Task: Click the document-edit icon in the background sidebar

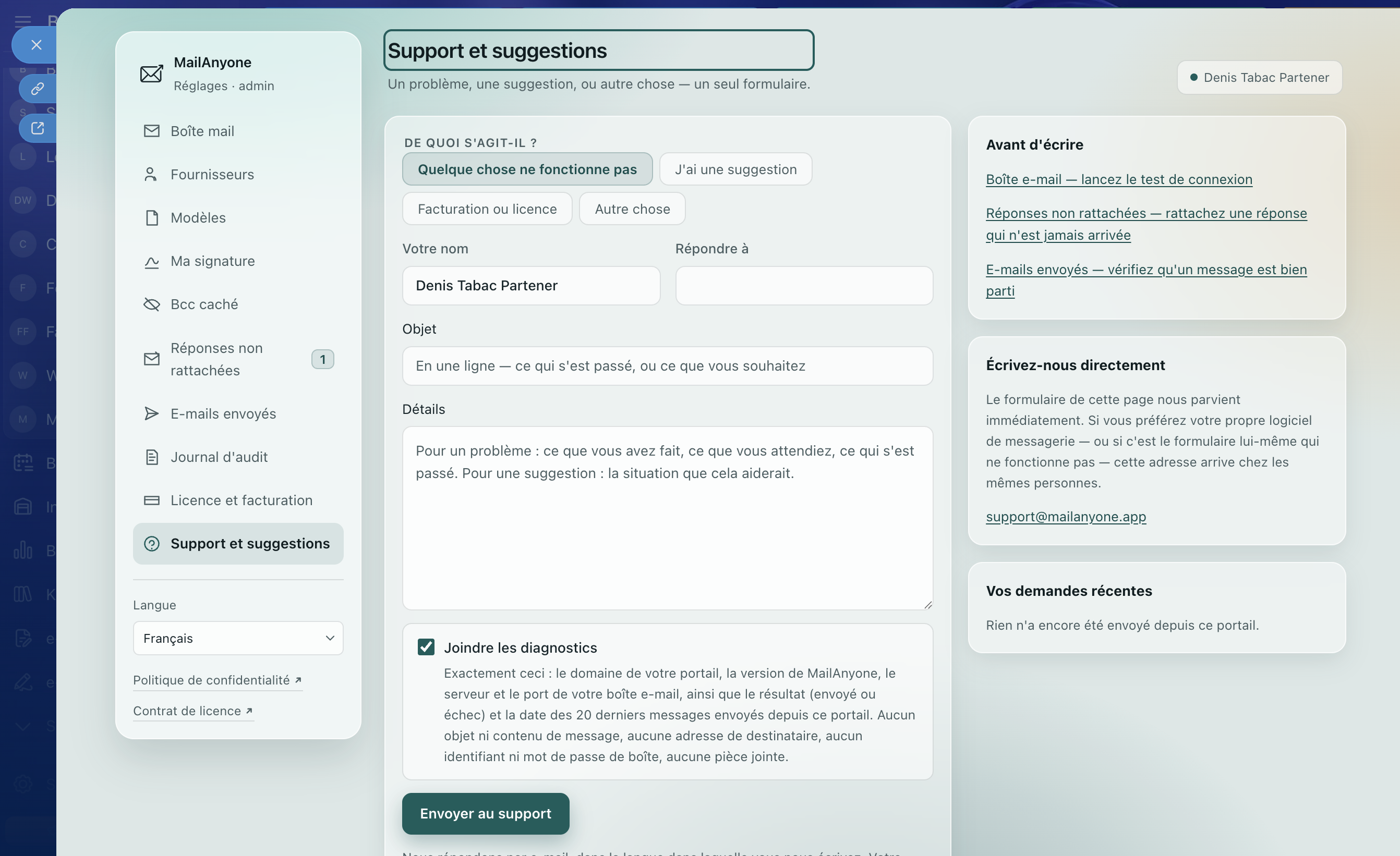Action: click(x=23, y=639)
